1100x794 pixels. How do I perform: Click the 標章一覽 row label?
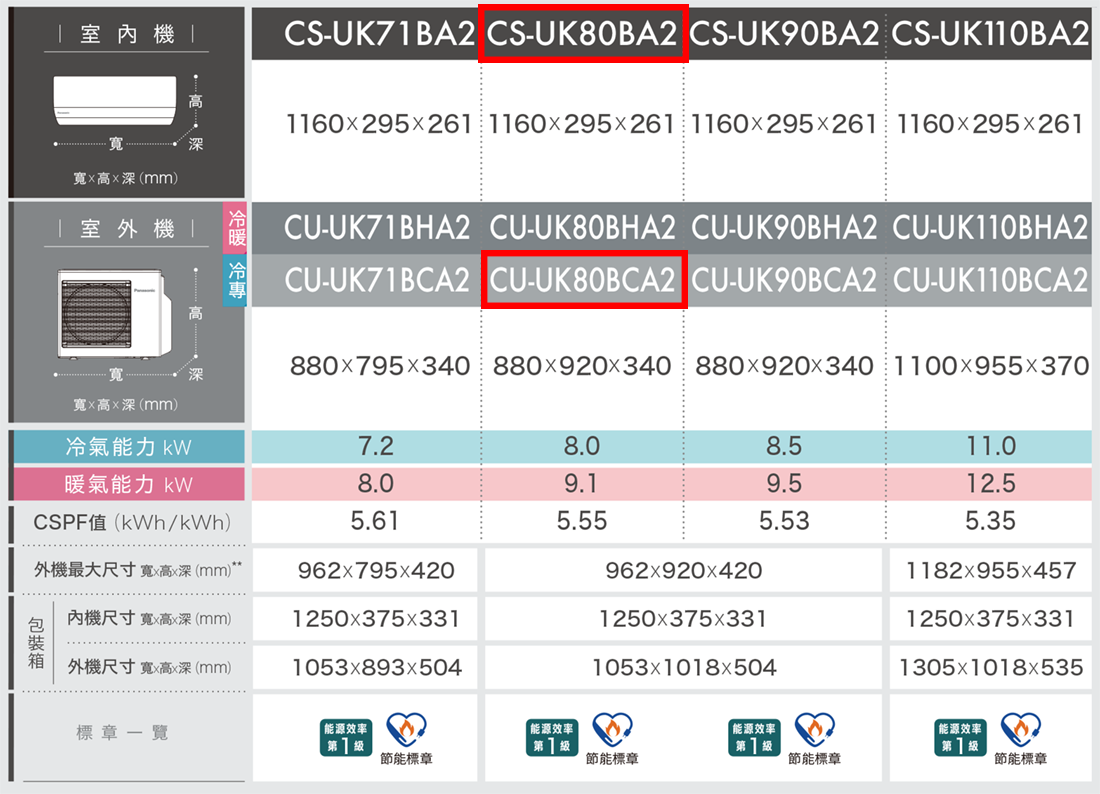tap(122, 733)
